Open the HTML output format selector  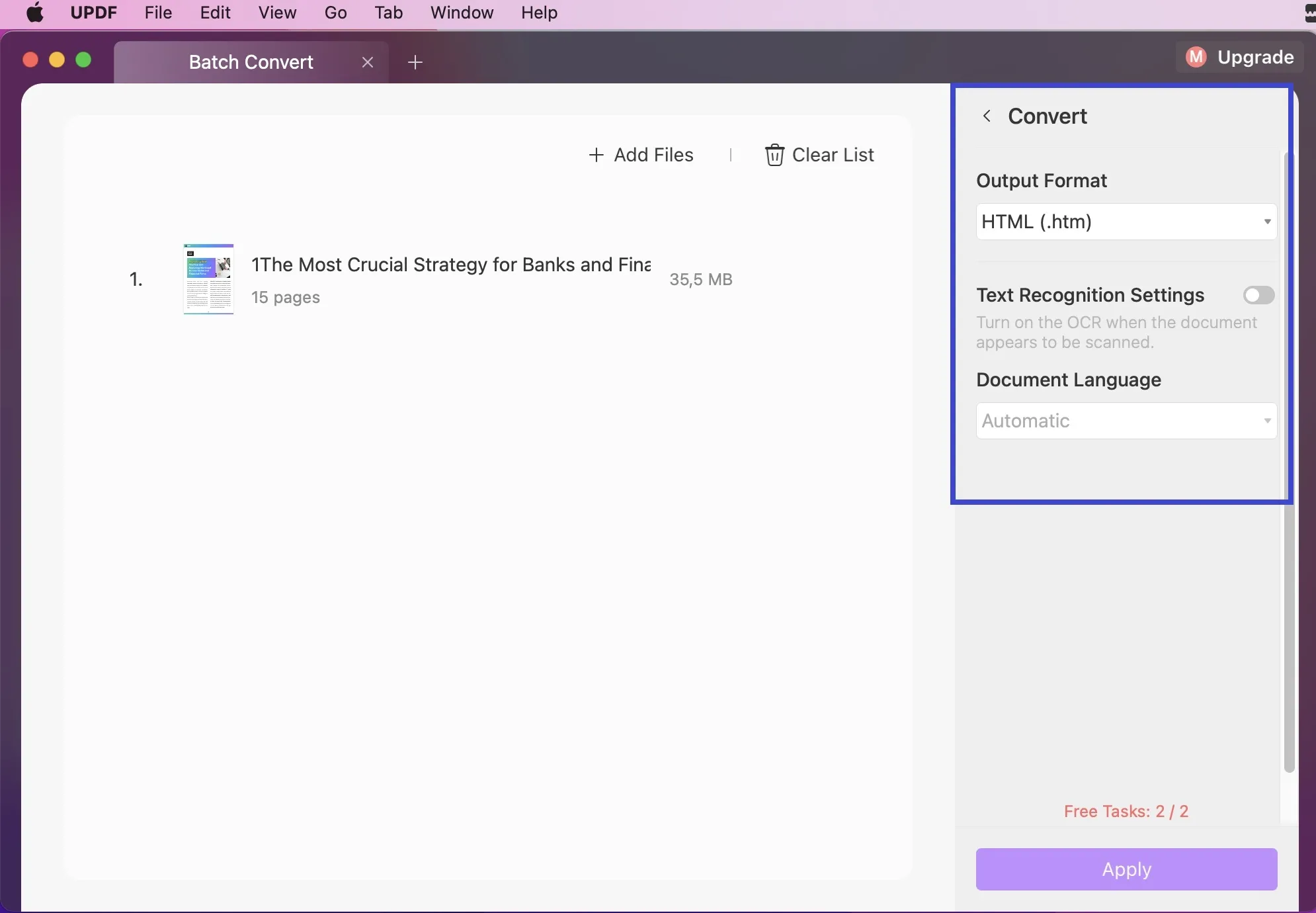pyautogui.click(x=1124, y=221)
